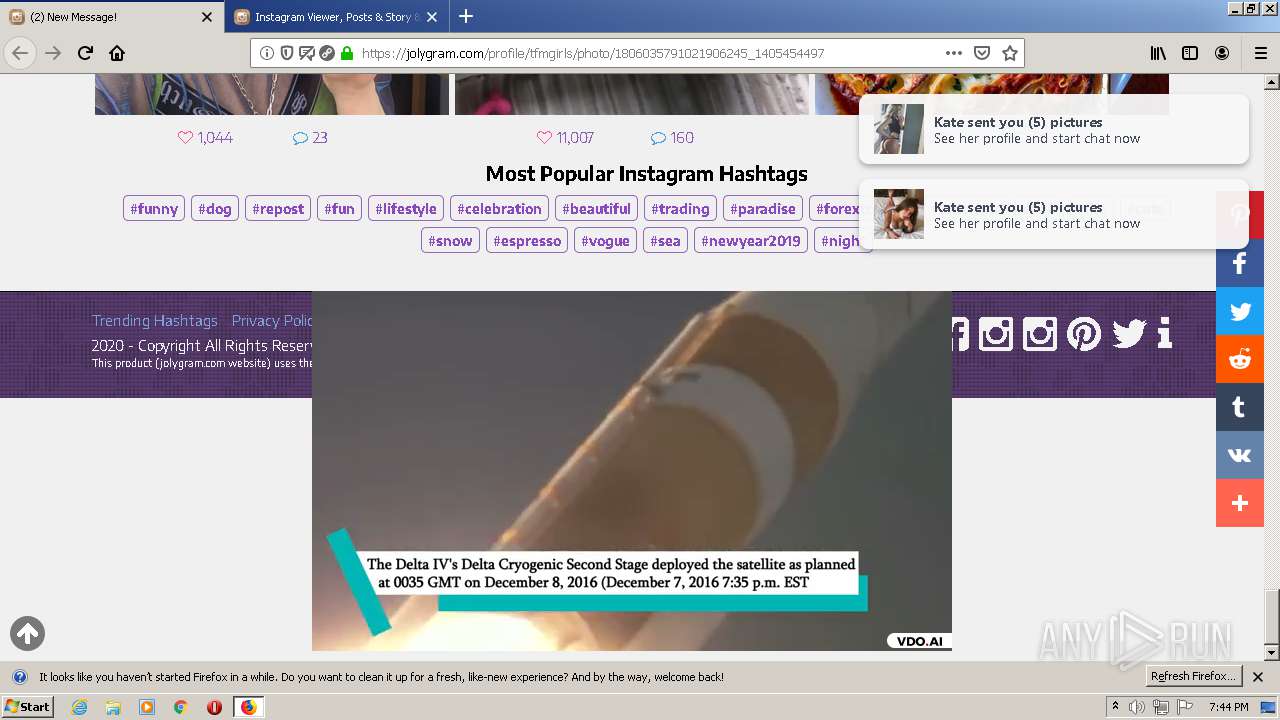This screenshot has height=720, width=1280.
Task: Open the Windows Start menu
Action: 27,707
